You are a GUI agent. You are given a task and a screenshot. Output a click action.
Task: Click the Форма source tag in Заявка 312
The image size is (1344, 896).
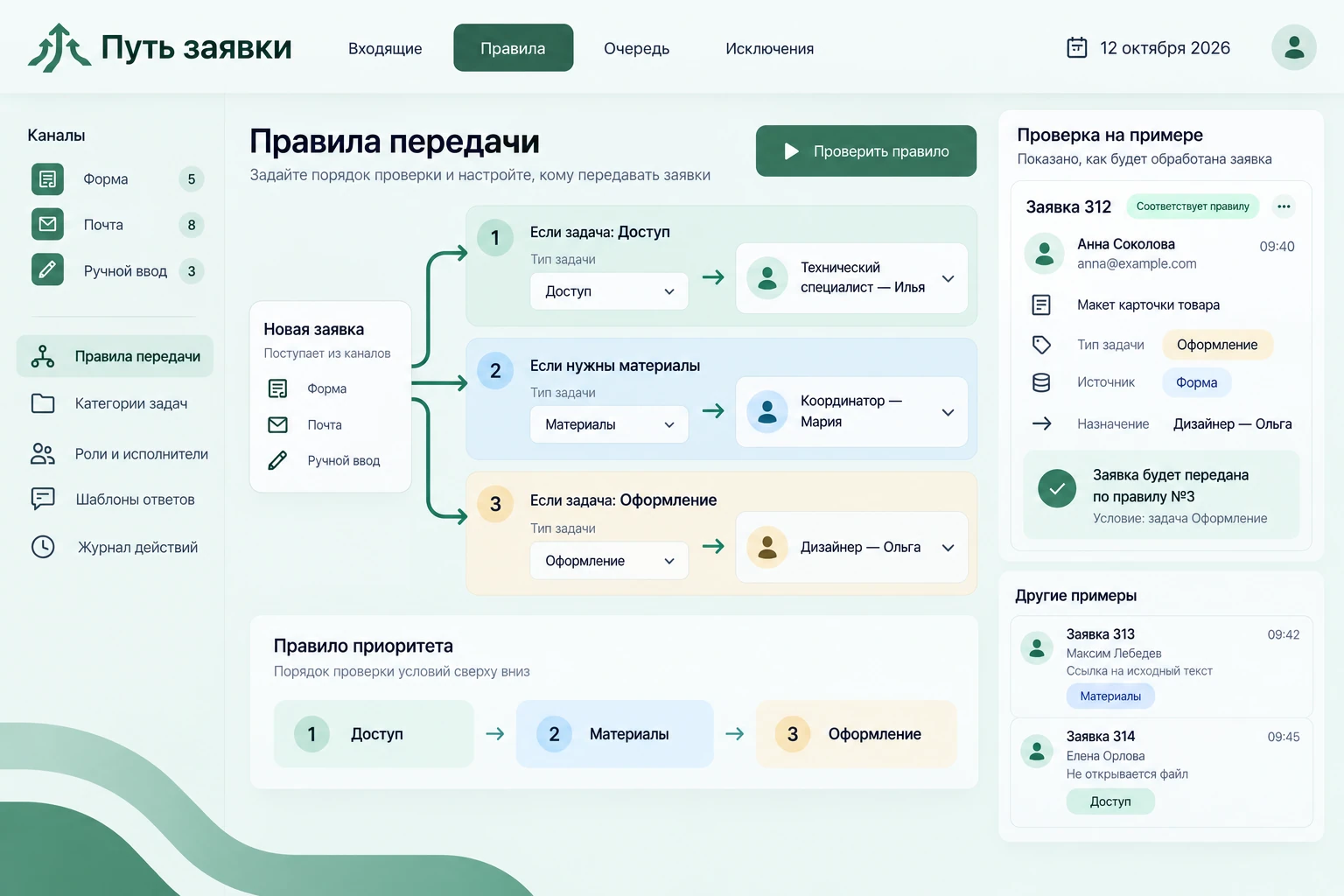point(1197,382)
